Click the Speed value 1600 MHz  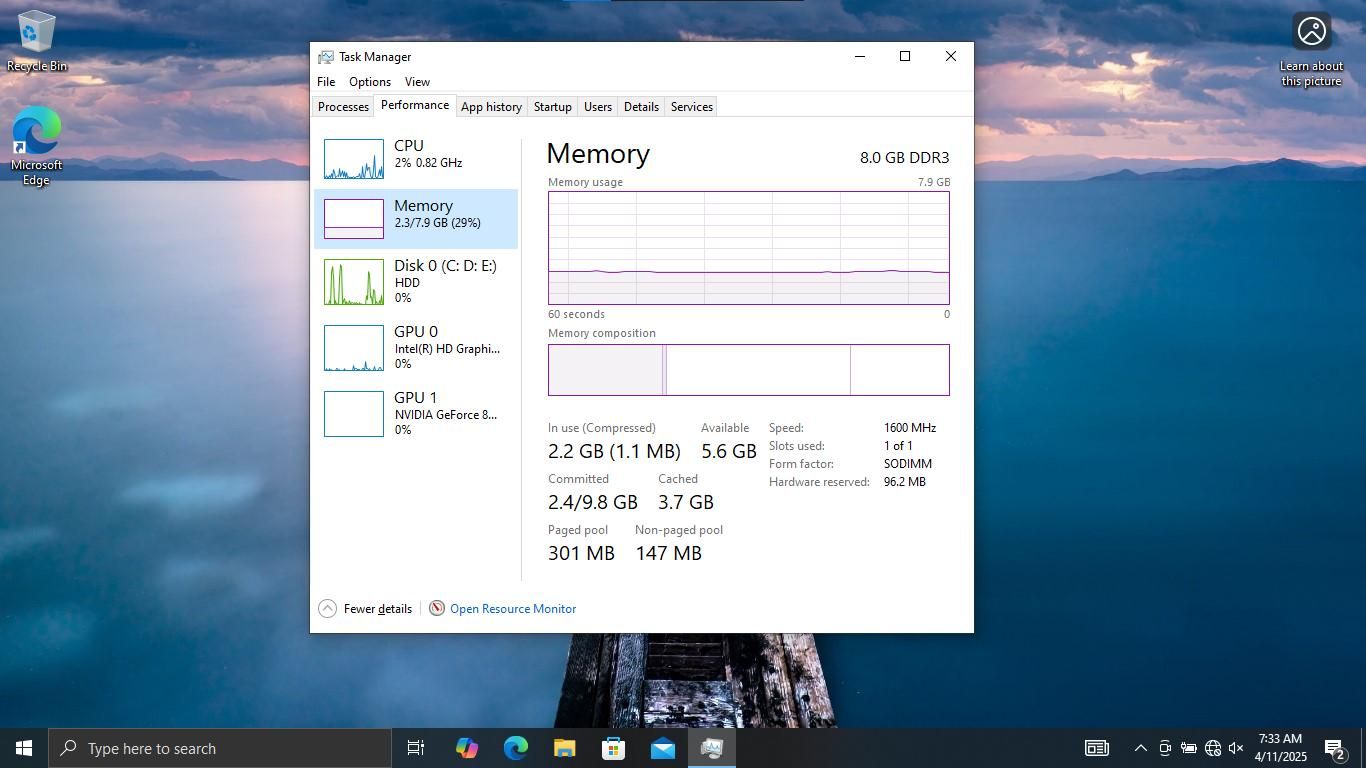(x=910, y=428)
